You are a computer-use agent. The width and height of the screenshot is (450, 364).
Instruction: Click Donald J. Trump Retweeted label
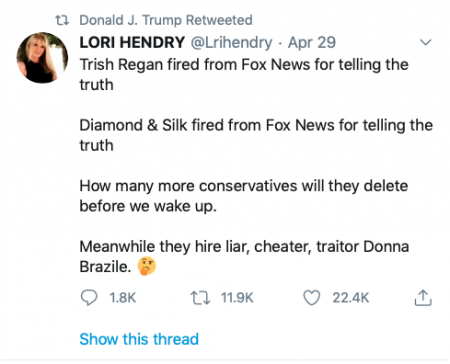coord(166,20)
